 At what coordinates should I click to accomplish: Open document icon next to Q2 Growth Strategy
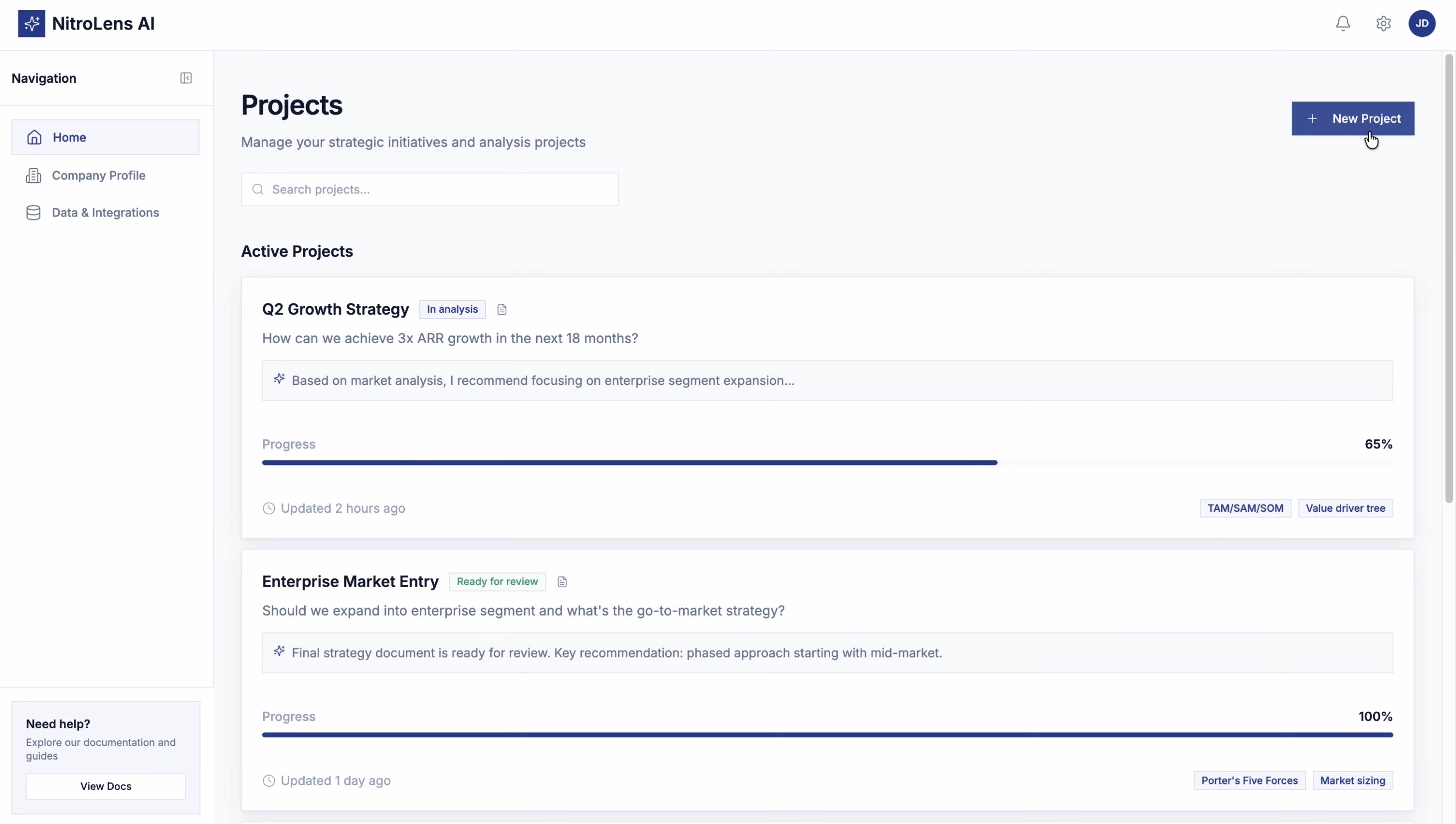pyautogui.click(x=502, y=310)
